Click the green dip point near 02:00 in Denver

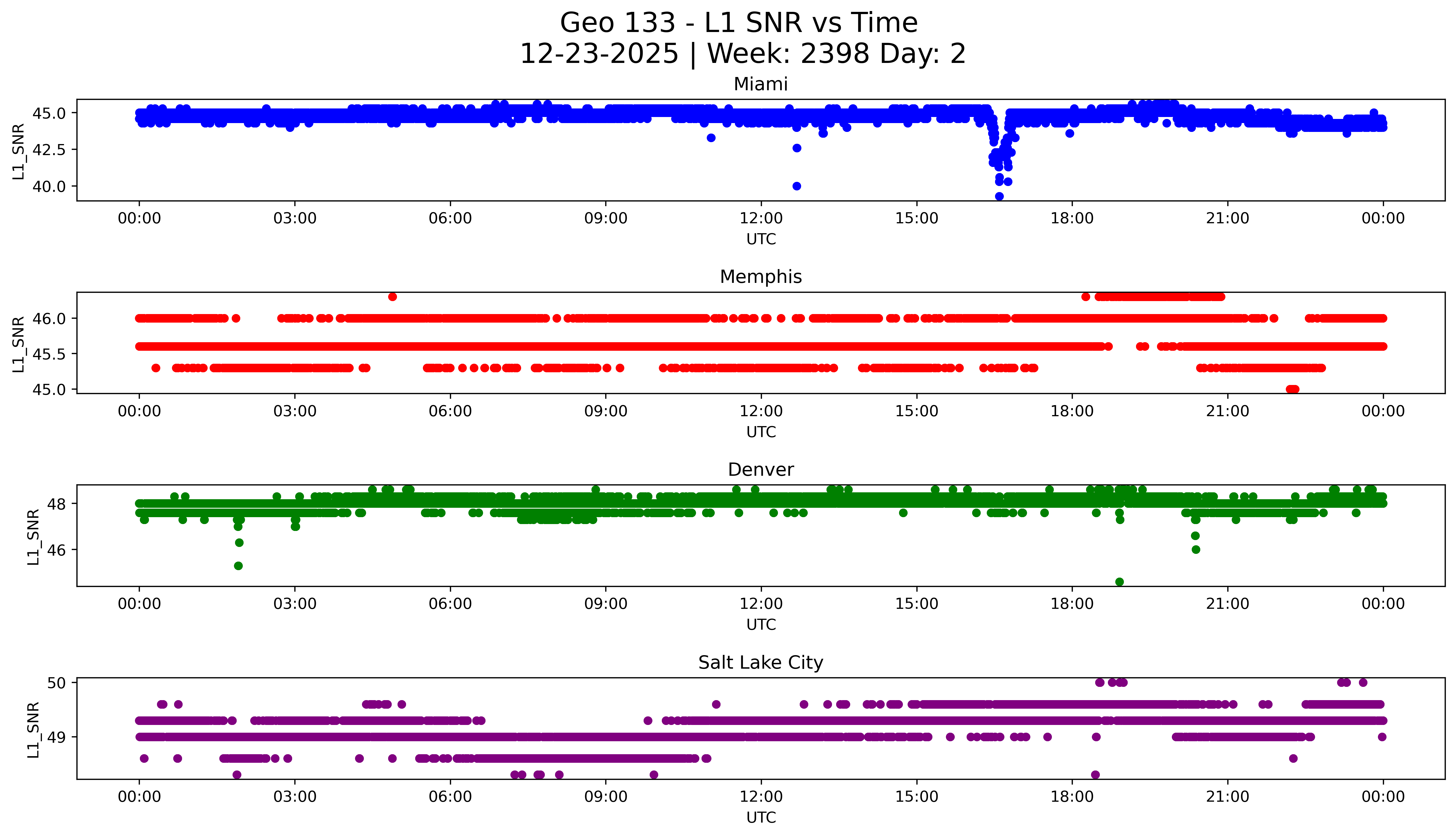pyautogui.click(x=238, y=566)
